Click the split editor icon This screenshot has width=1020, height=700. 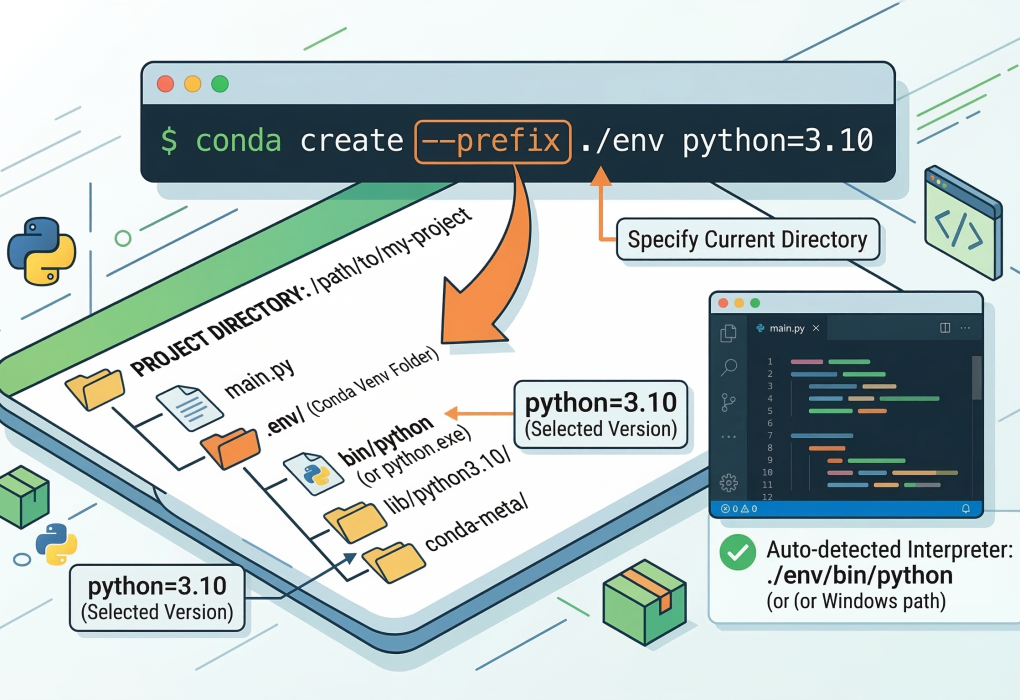coord(945,328)
